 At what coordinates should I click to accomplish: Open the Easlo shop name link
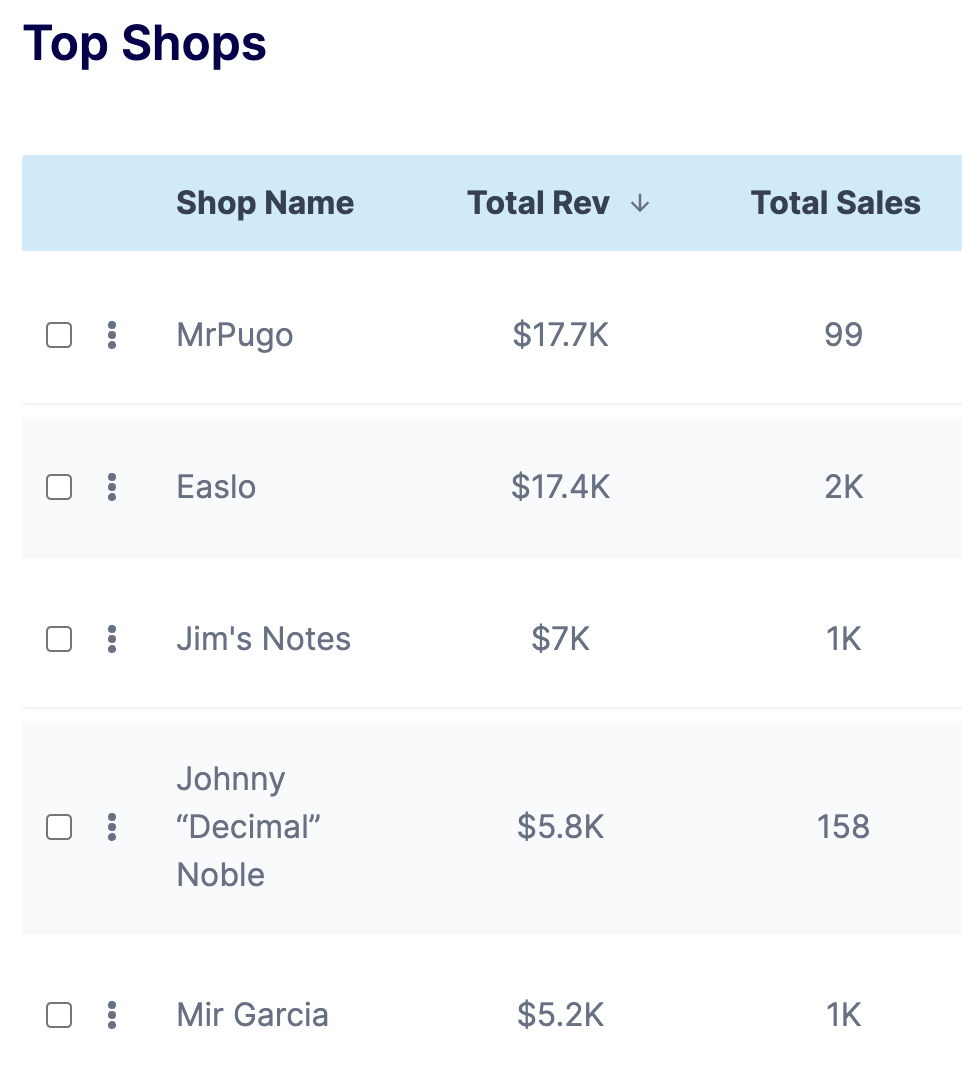216,487
